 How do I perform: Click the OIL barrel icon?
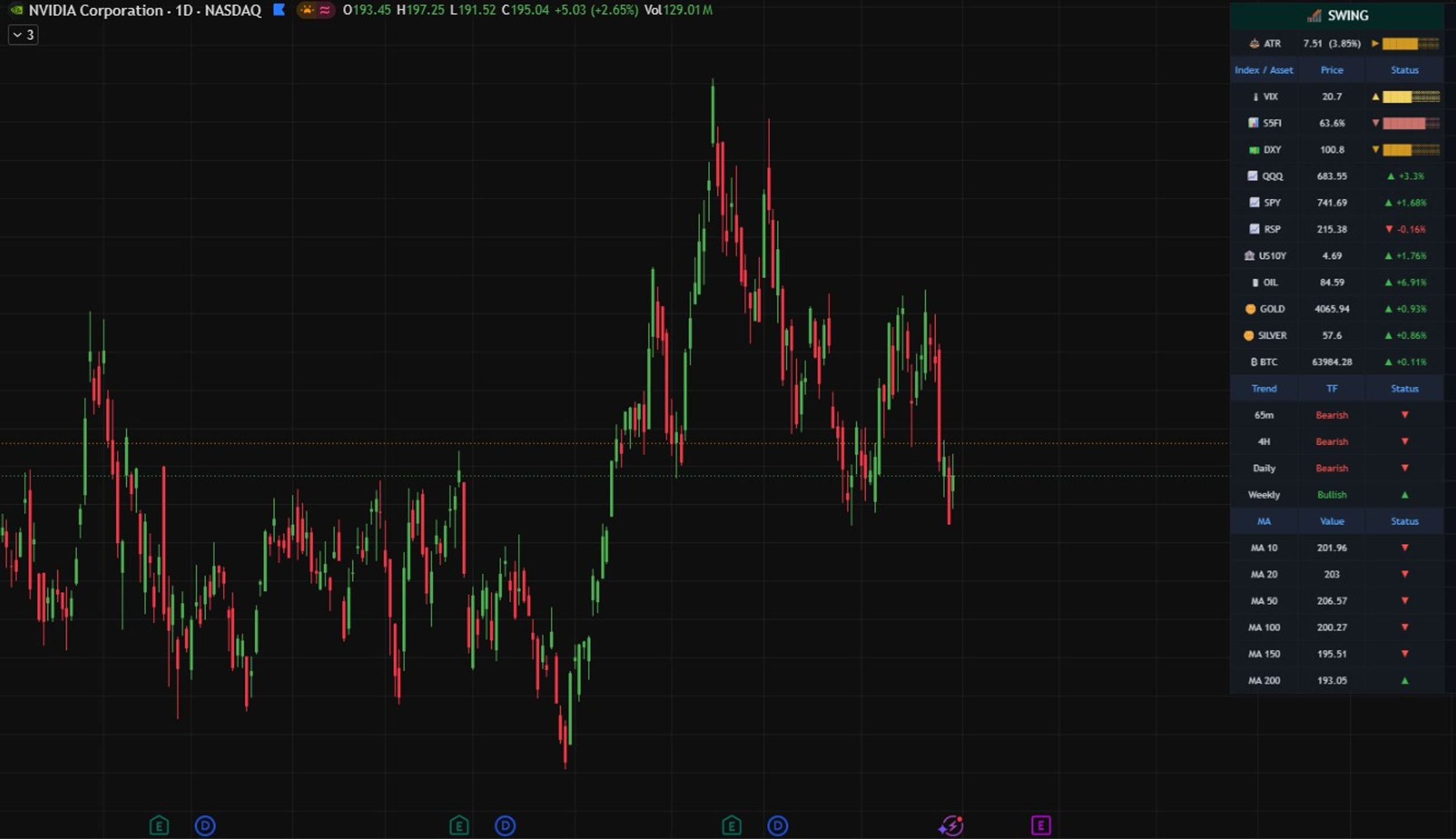(x=1255, y=283)
